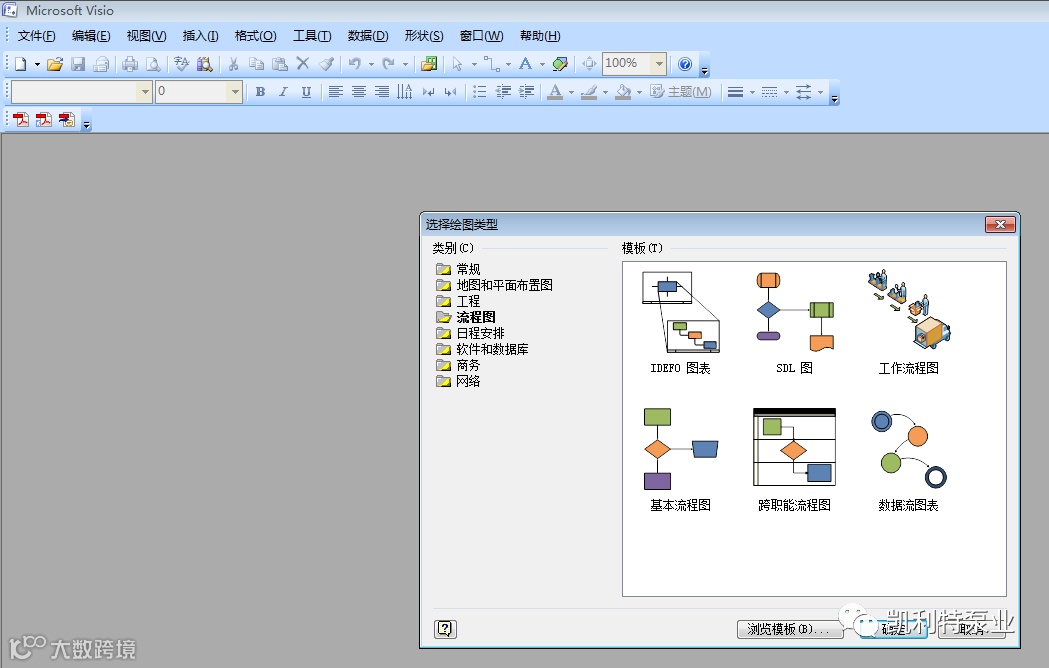
Task: Click the Delete X icon
Action: tap(303, 64)
